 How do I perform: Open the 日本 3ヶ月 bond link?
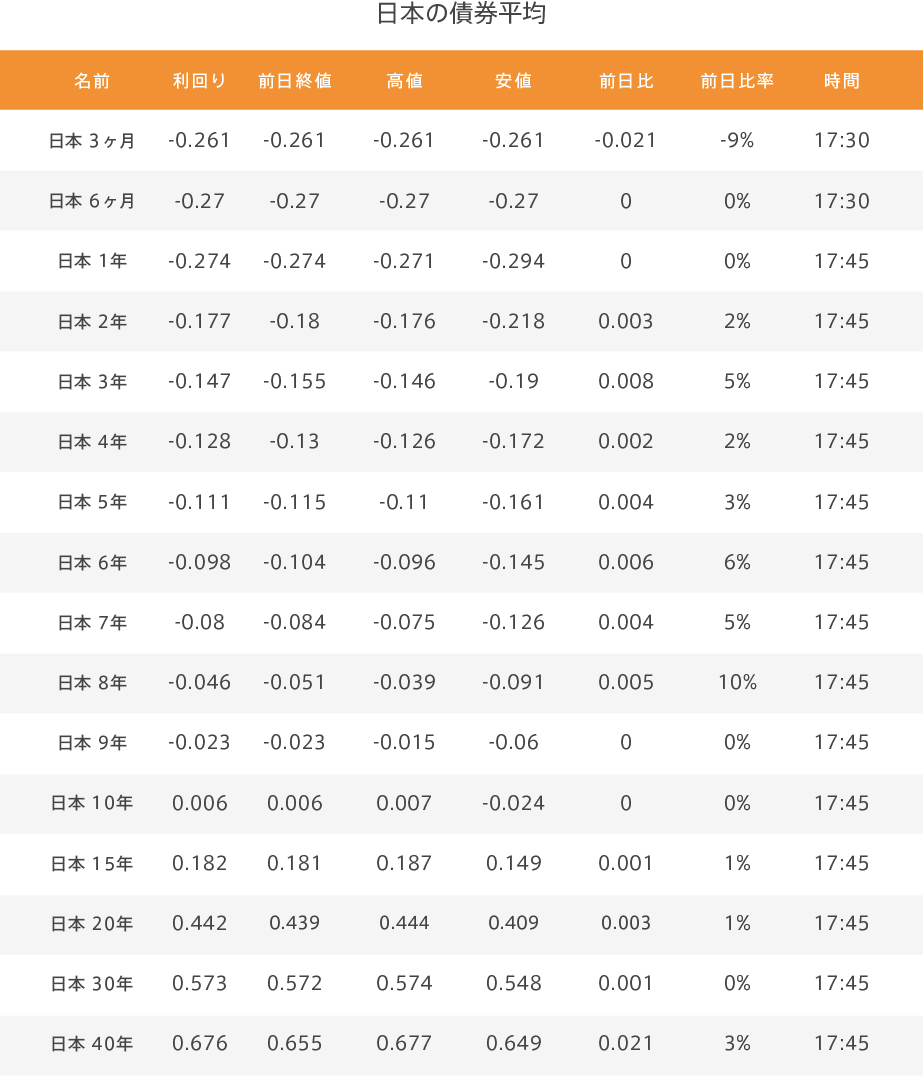click(92, 141)
